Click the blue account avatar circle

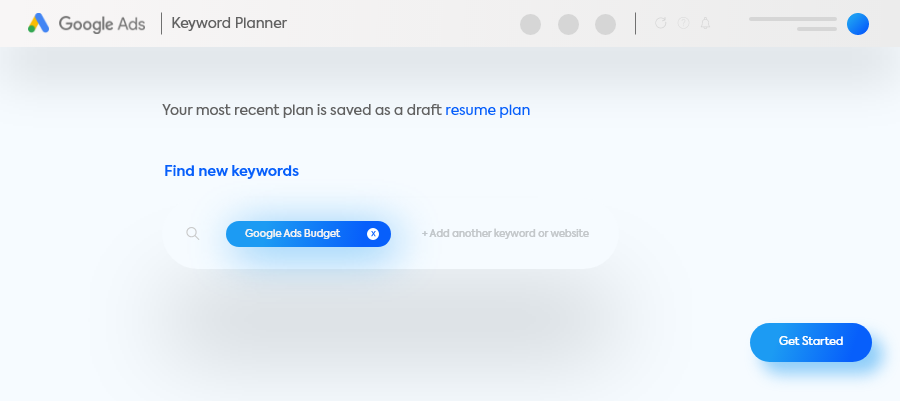(858, 24)
